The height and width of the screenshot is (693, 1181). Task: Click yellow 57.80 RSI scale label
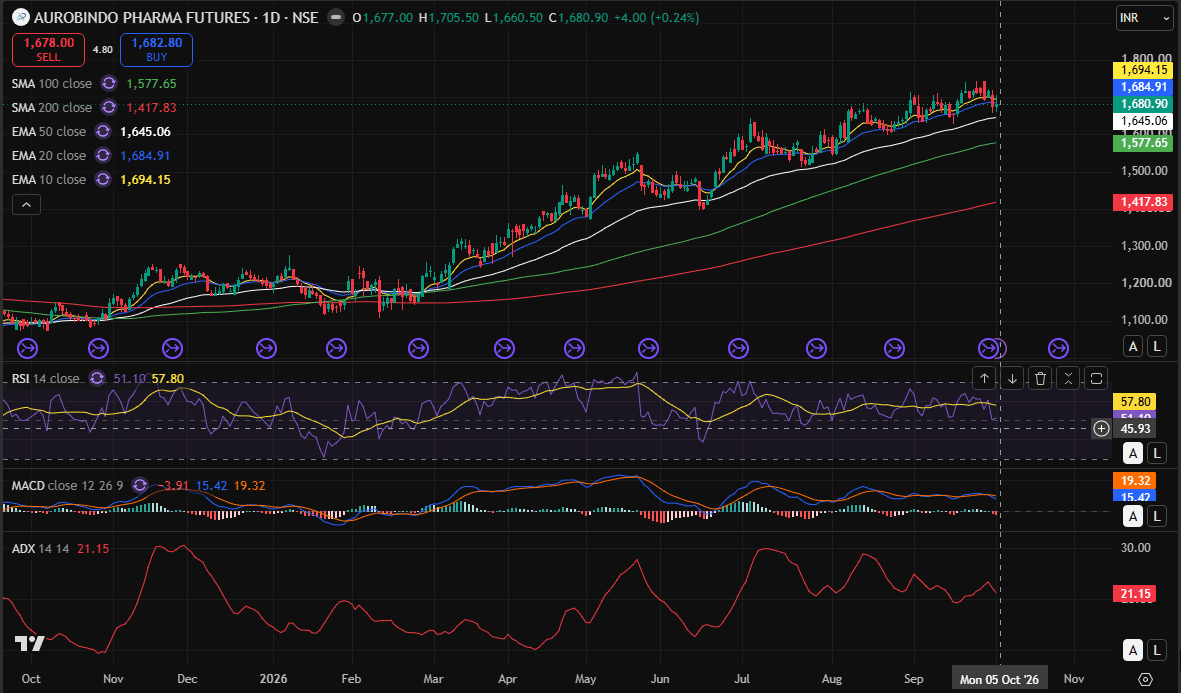[1134, 401]
